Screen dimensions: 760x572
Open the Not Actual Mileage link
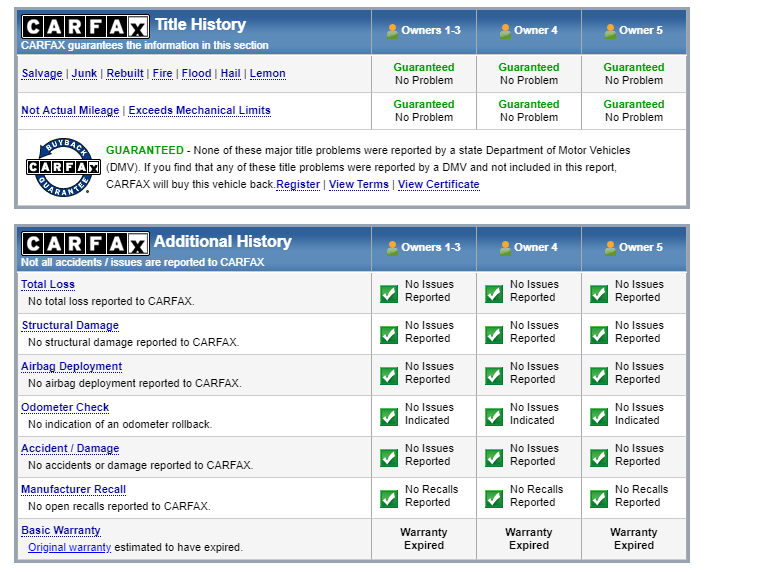point(70,111)
